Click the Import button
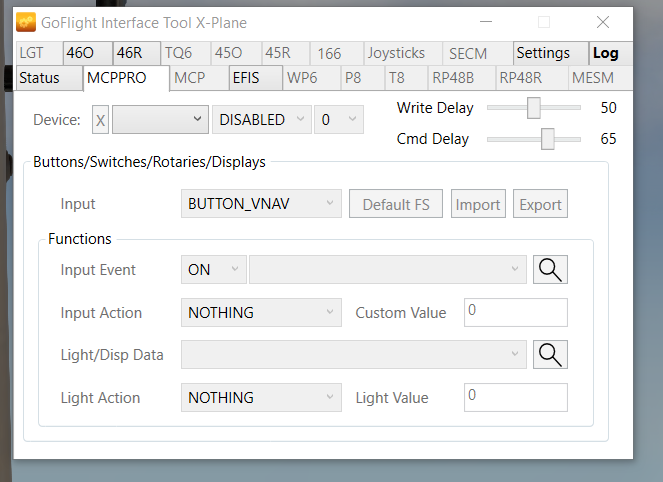The width and height of the screenshot is (663, 482). tap(478, 204)
